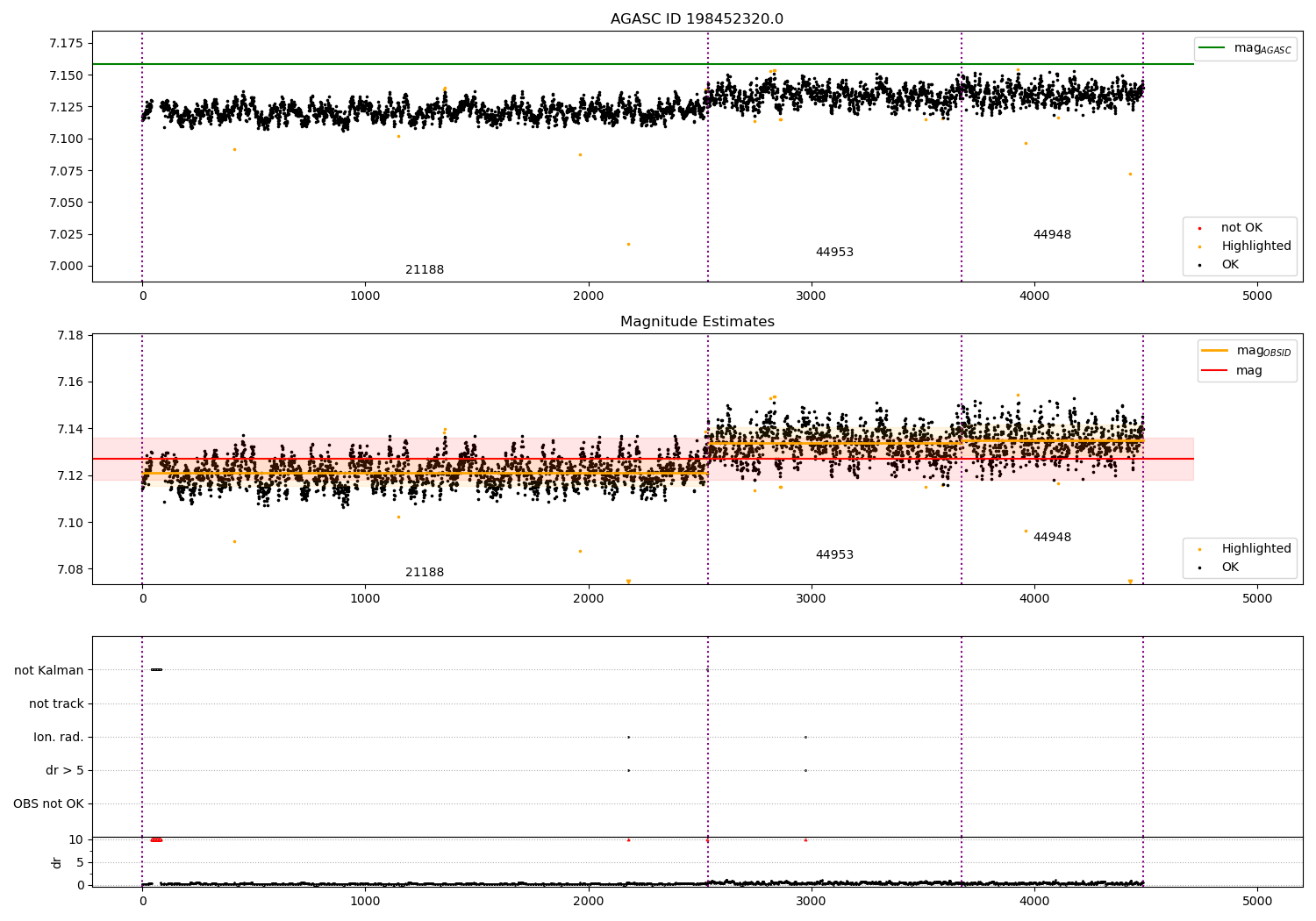Click the title 'AGASC ID 198452320.0'
The height and width of the screenshot is (921, 1316).
(x=697, y=19)
